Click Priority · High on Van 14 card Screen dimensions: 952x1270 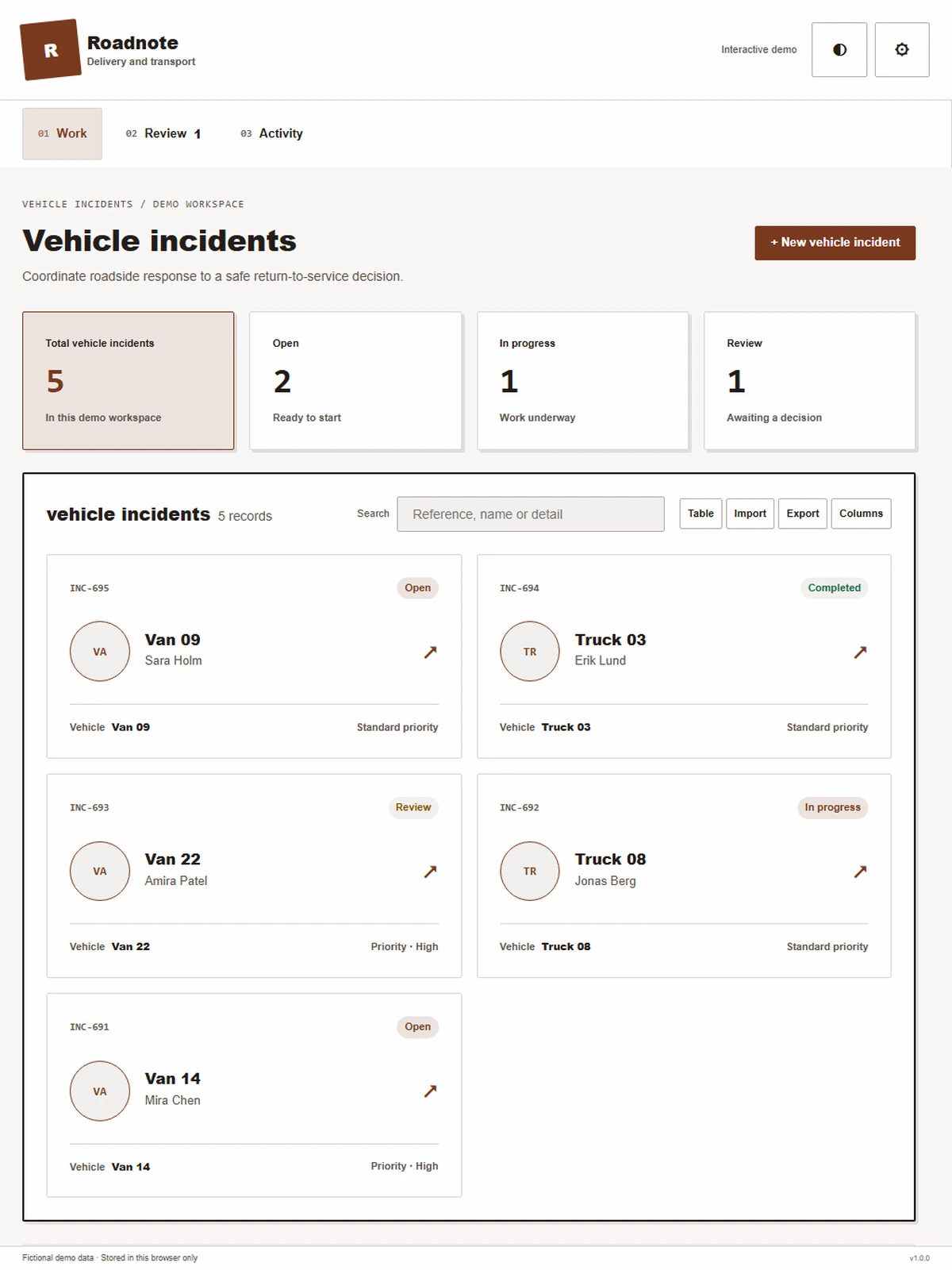(x=405, y=1166)
